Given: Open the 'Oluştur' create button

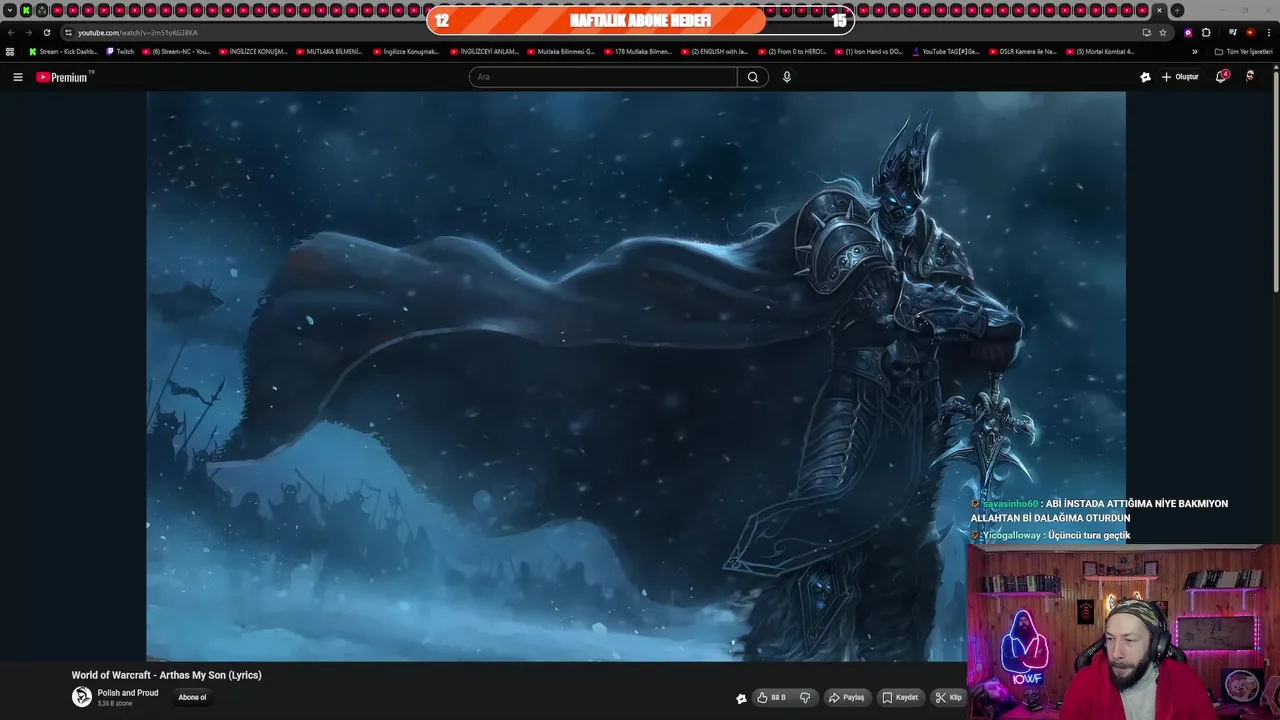Looking at the screenshot, I should (1180, 77).
